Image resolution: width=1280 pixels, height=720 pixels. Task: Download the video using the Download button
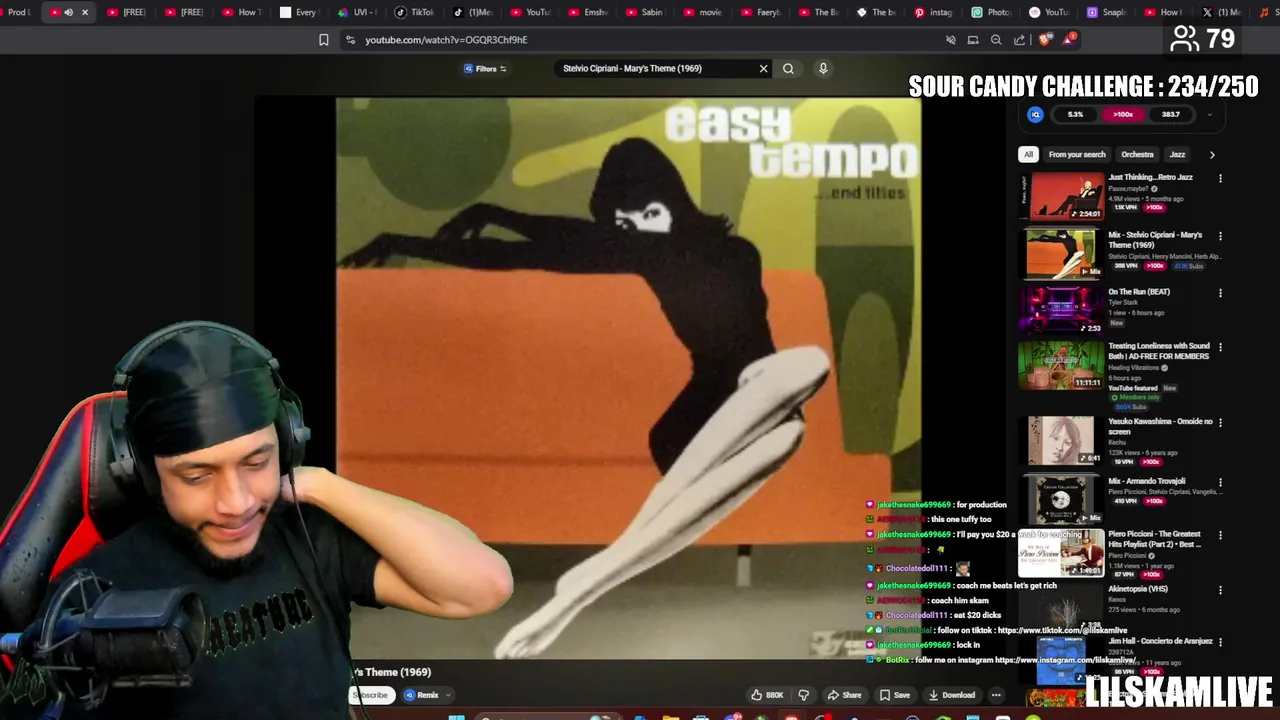tap(951, 695)
